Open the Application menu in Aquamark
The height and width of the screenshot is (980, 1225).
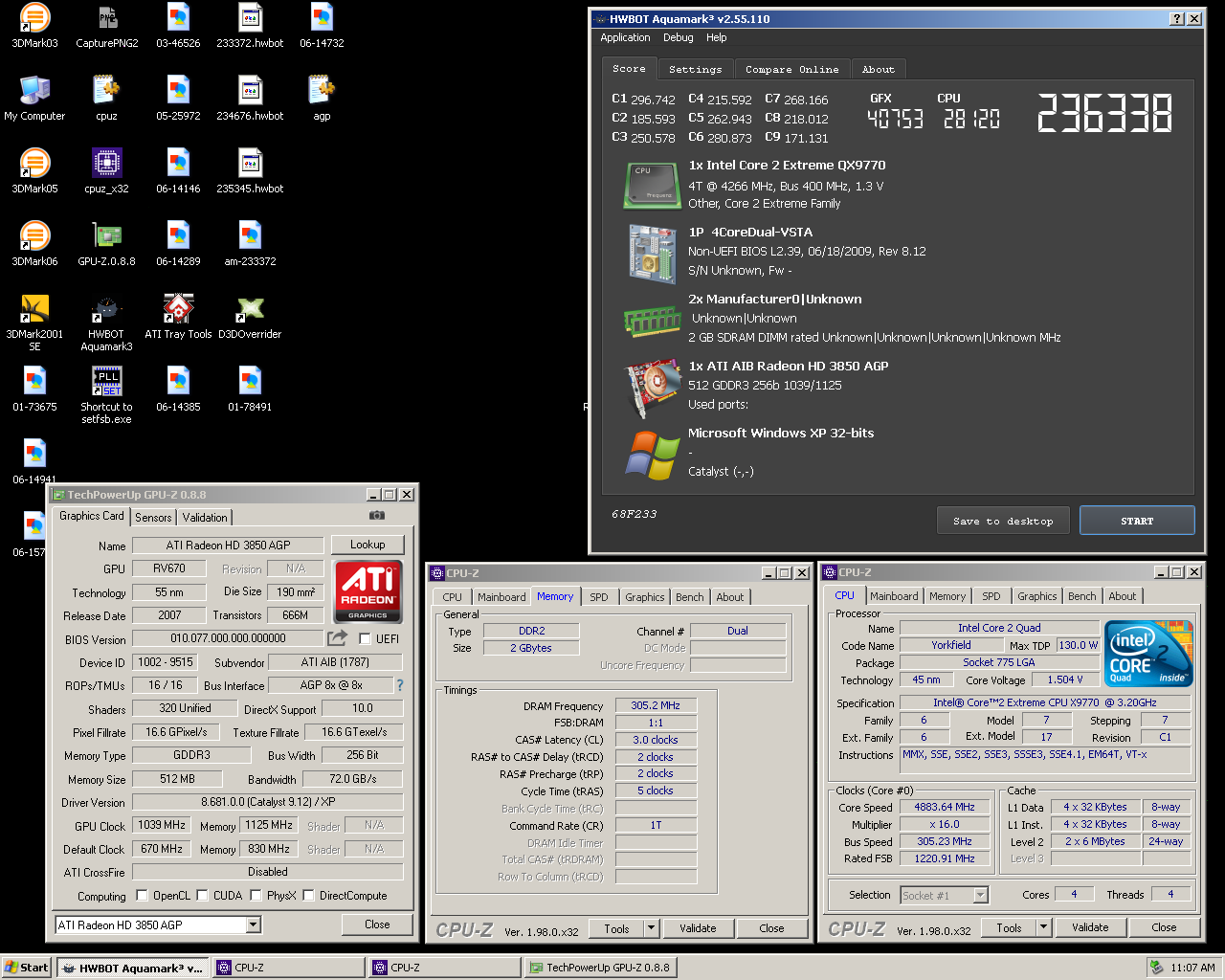tap(625, 38)
